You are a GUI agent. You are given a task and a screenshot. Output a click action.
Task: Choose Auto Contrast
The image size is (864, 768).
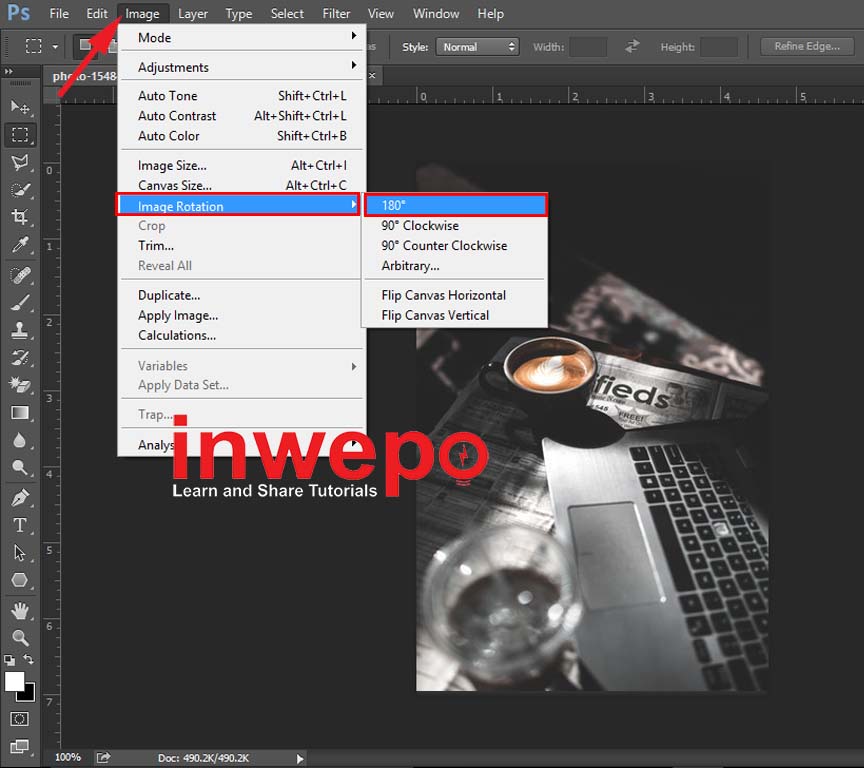click(242, 116)
